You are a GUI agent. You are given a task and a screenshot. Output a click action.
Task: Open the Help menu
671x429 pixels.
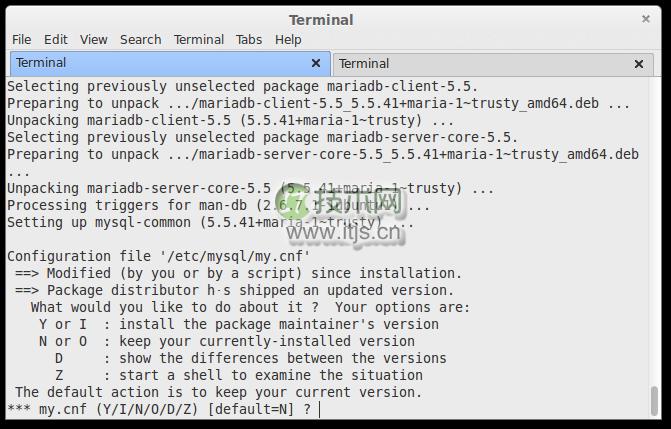coord(288,39)
